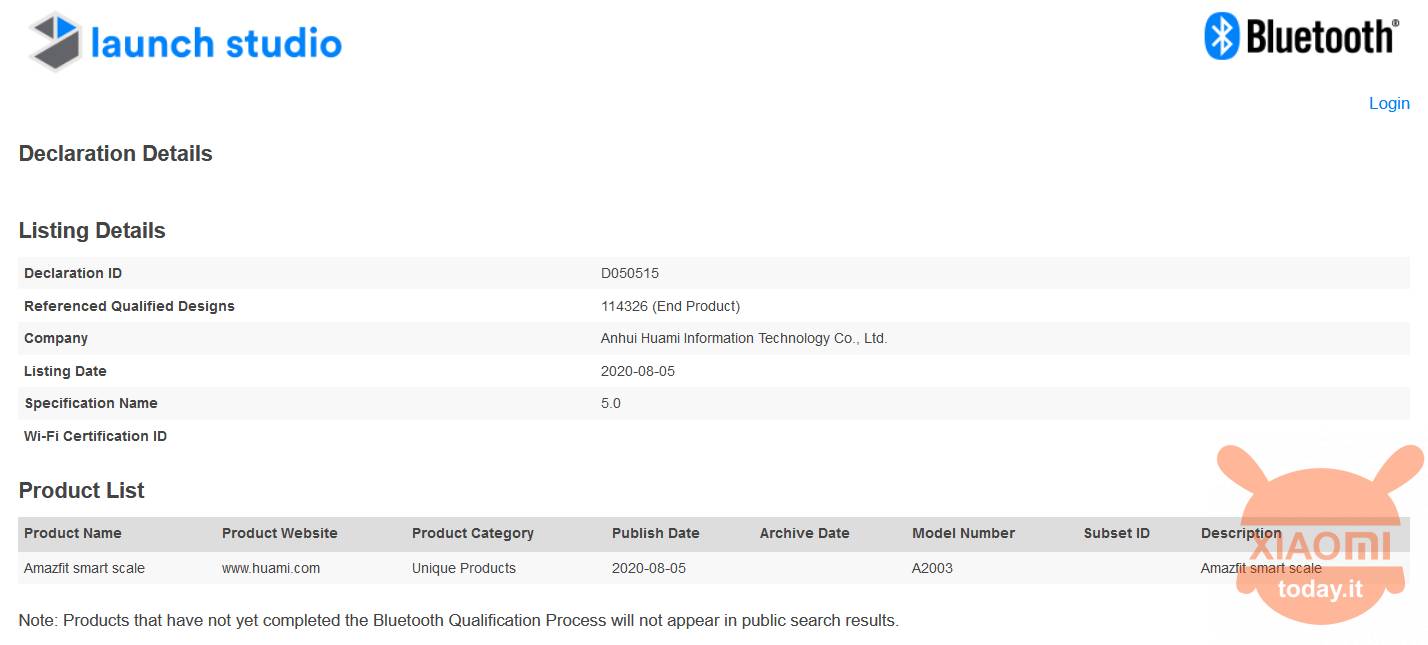Click the Specification Name label
The height and width of the screenshot is (645, 1428).
(x=91, y=403)
